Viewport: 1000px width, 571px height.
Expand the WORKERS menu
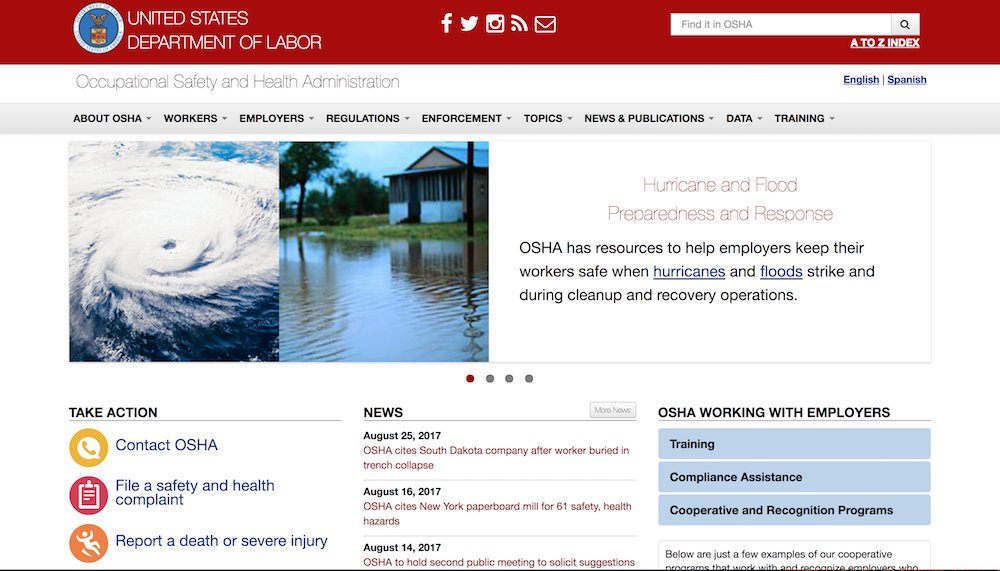tap(195, 119)
